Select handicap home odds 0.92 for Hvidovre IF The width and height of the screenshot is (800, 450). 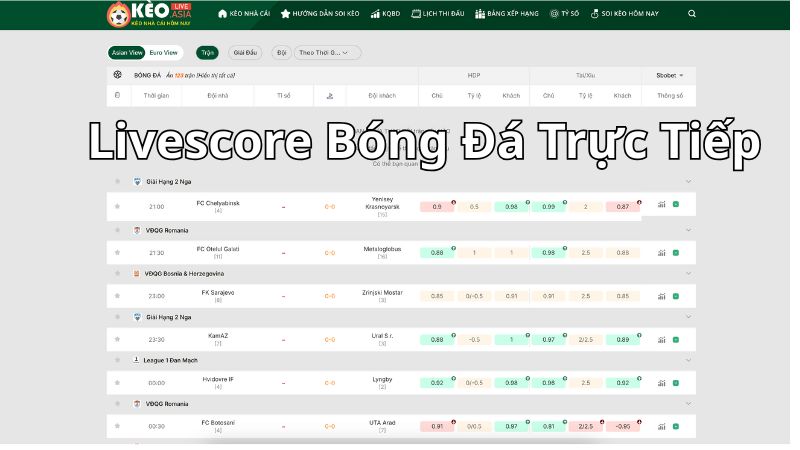pos(437,383)
